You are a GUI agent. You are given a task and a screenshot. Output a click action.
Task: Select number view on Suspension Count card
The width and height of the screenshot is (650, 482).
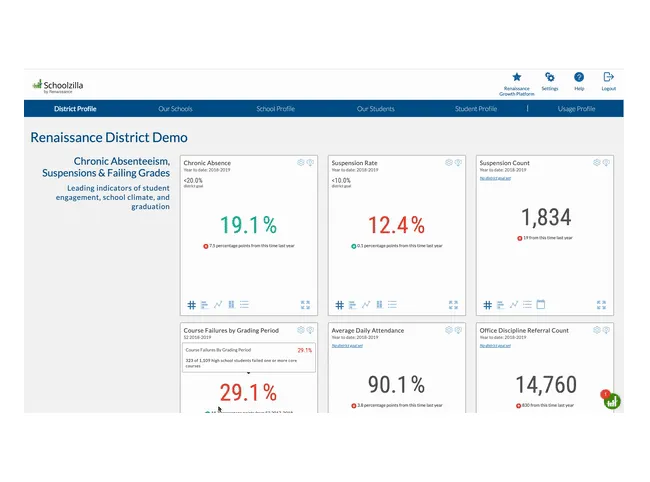point(488,305)
